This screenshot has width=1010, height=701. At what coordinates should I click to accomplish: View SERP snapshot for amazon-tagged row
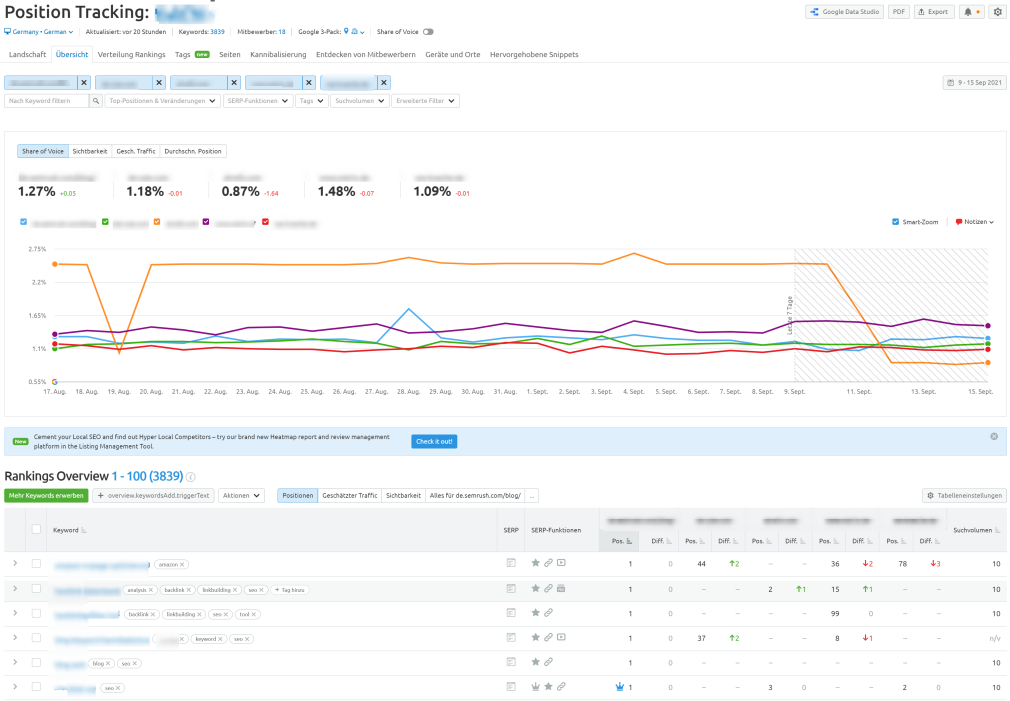click(x=511, y=563)
